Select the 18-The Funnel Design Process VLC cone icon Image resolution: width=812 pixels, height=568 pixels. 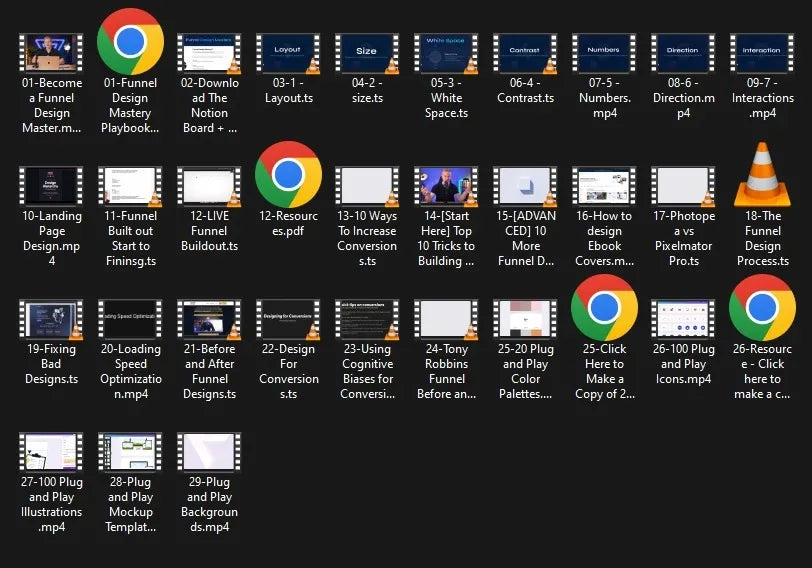click(762, 174)
